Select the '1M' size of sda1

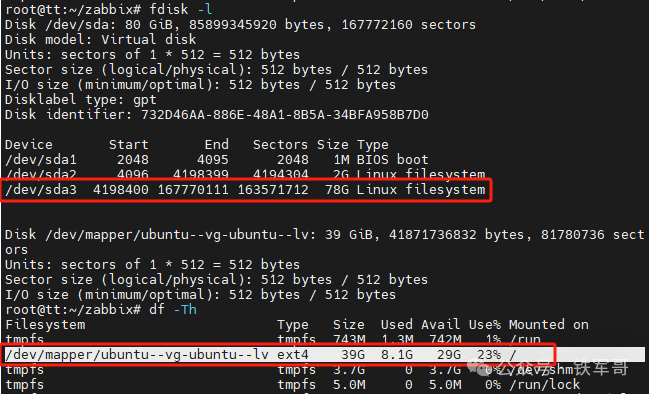tap(342, 159)
